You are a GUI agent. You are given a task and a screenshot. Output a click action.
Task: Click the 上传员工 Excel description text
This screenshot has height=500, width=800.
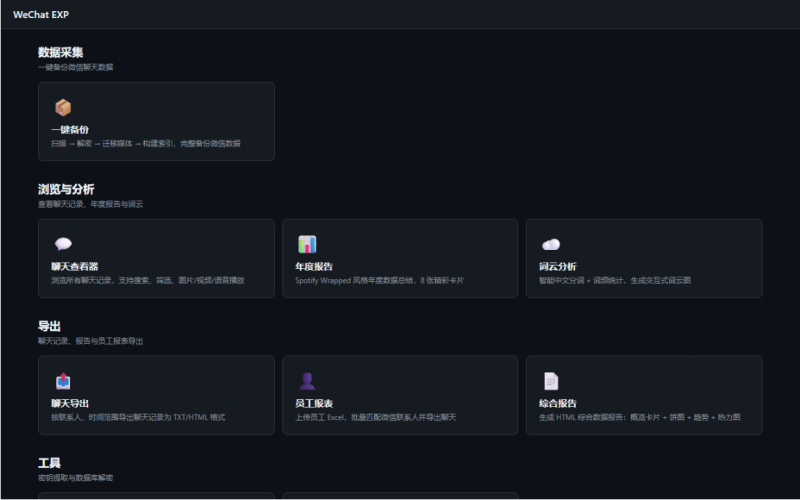[376, 417]
